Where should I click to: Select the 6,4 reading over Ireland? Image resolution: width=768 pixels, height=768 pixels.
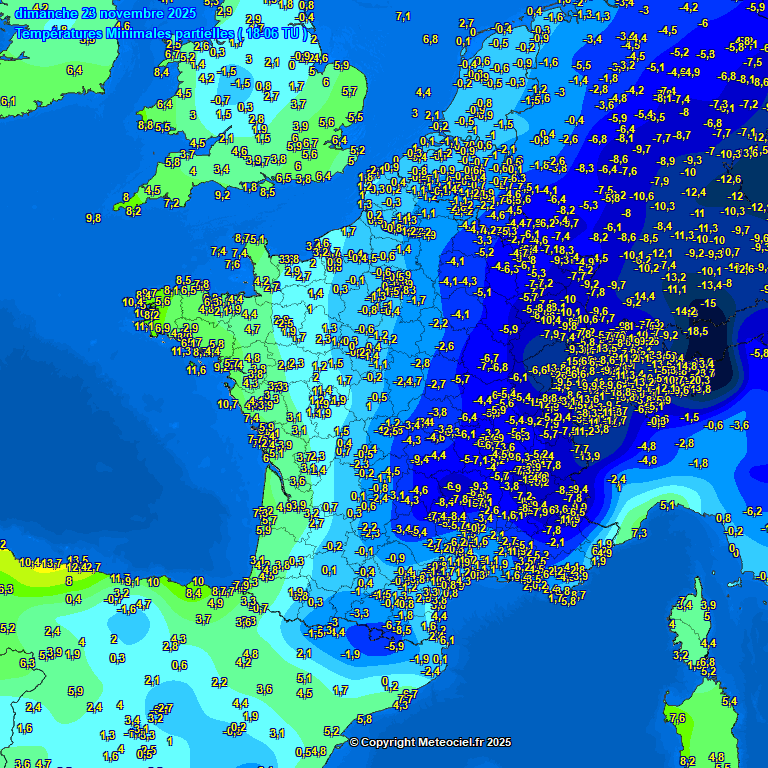coord(74,71)
